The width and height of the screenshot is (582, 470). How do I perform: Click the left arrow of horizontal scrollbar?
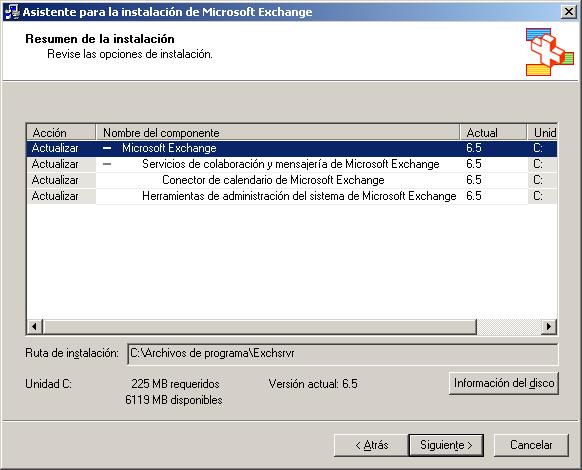click(35, 327)
